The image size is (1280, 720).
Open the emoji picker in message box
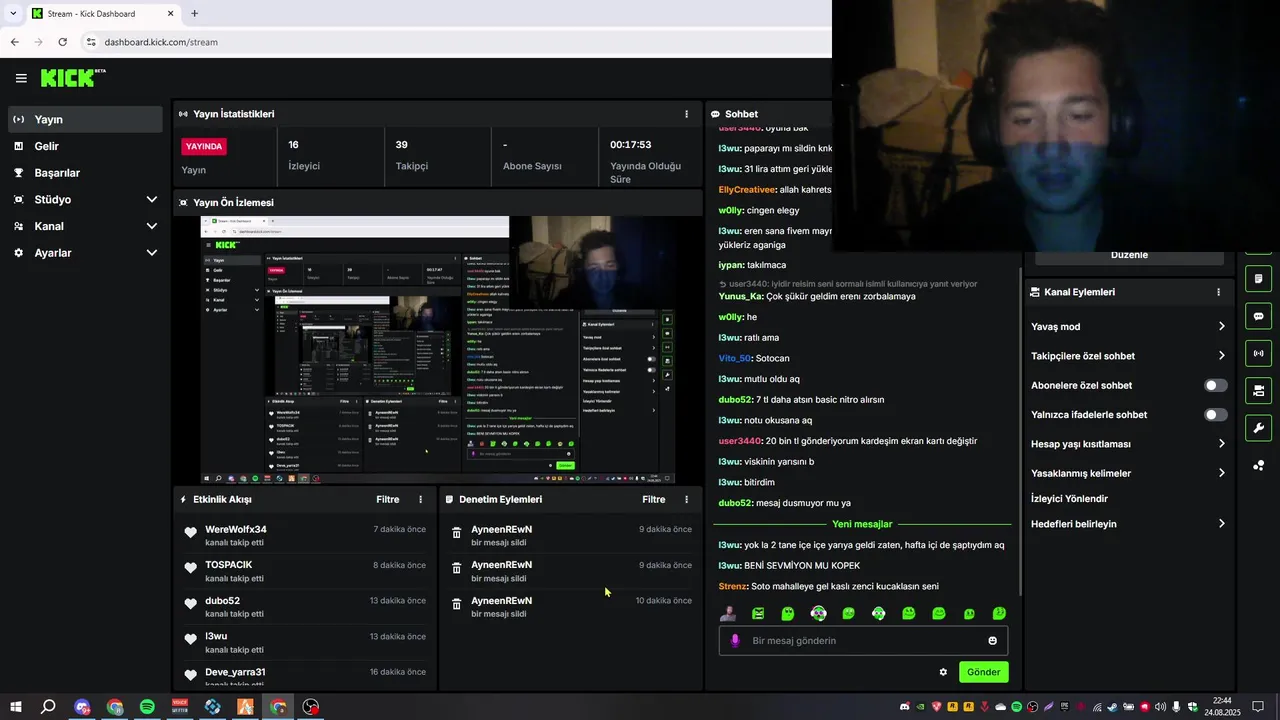pos(993,641)
